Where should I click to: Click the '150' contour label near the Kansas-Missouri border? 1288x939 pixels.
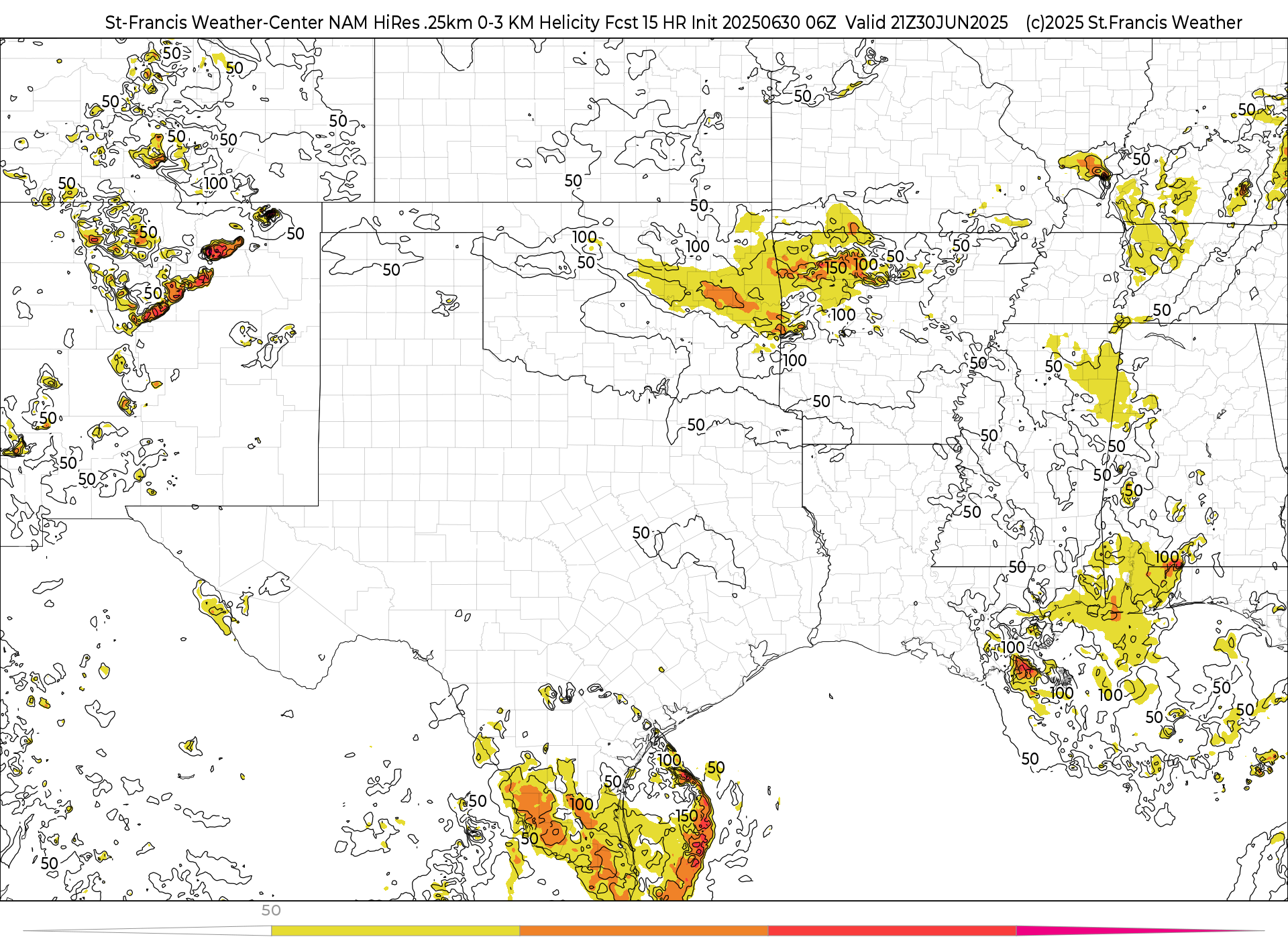[836, 268]
